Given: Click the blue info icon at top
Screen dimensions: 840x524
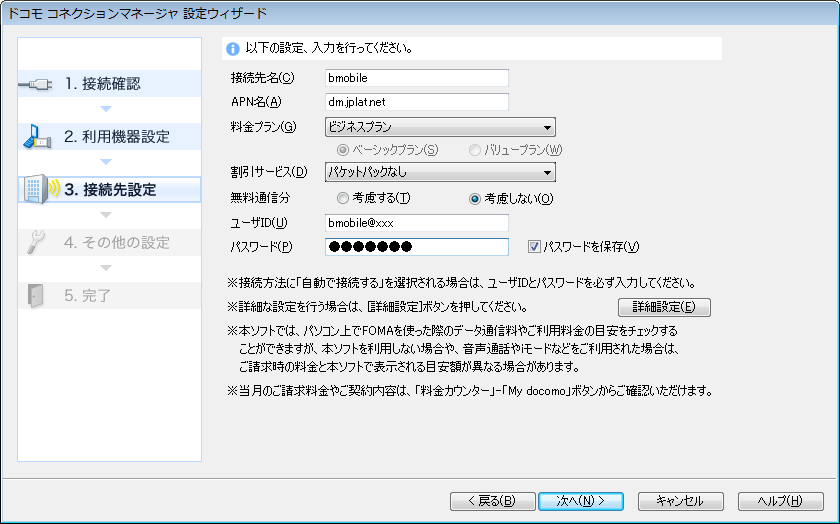Looking at the screenshot, I should [x=233, y=48].
